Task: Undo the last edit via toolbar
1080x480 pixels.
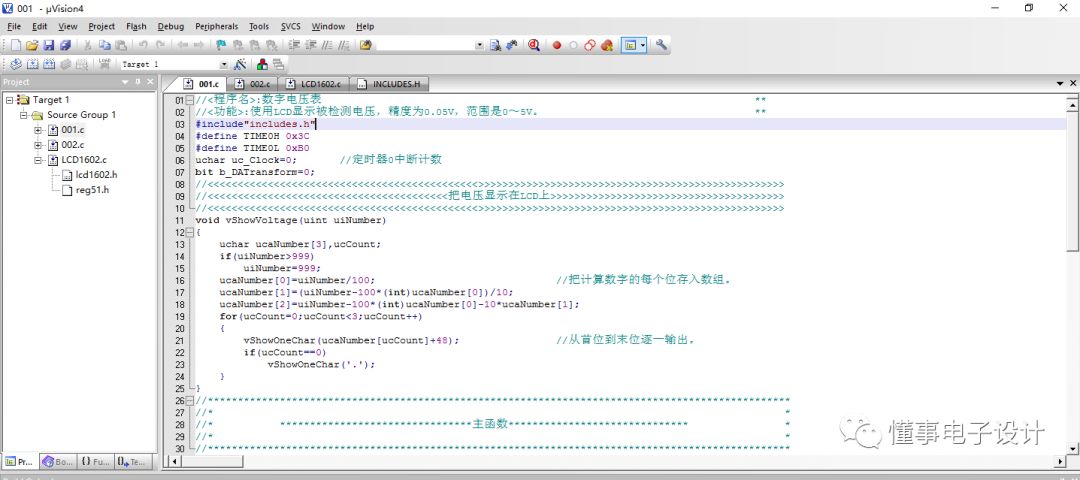Action: (x=143, y=45)
